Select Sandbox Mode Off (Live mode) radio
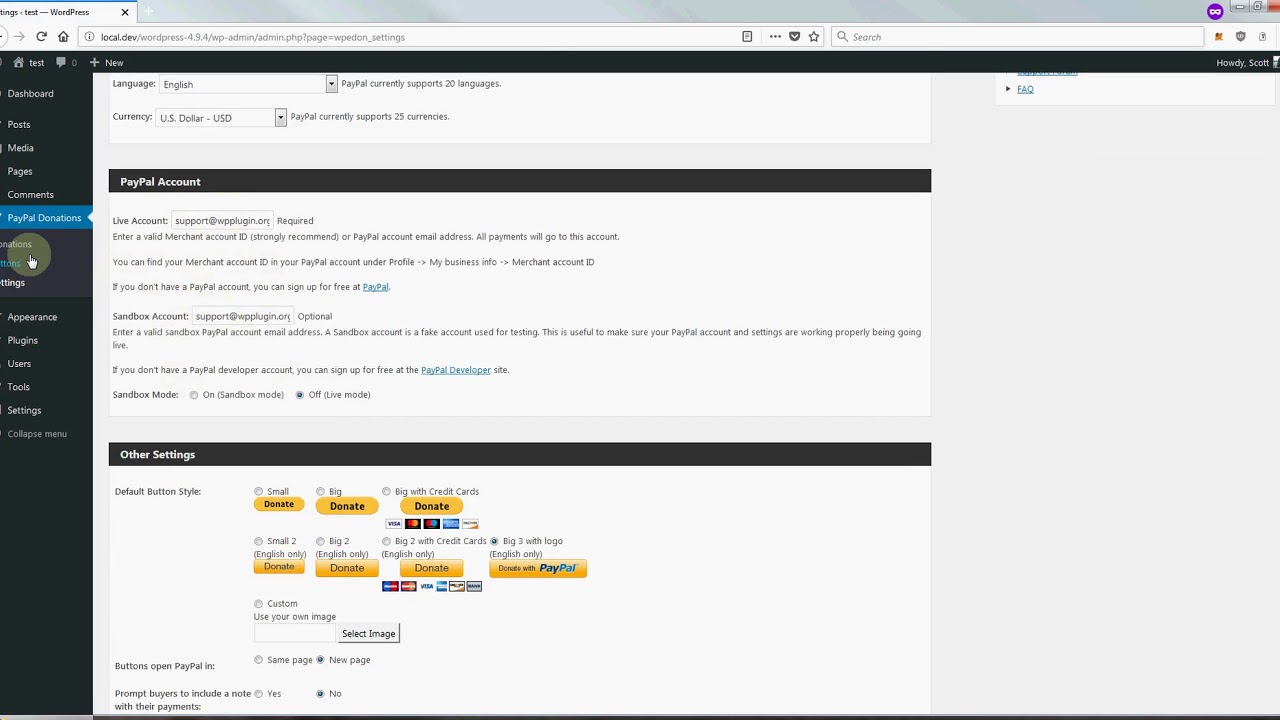This screenshot has width=1280, height=720. 299,395
